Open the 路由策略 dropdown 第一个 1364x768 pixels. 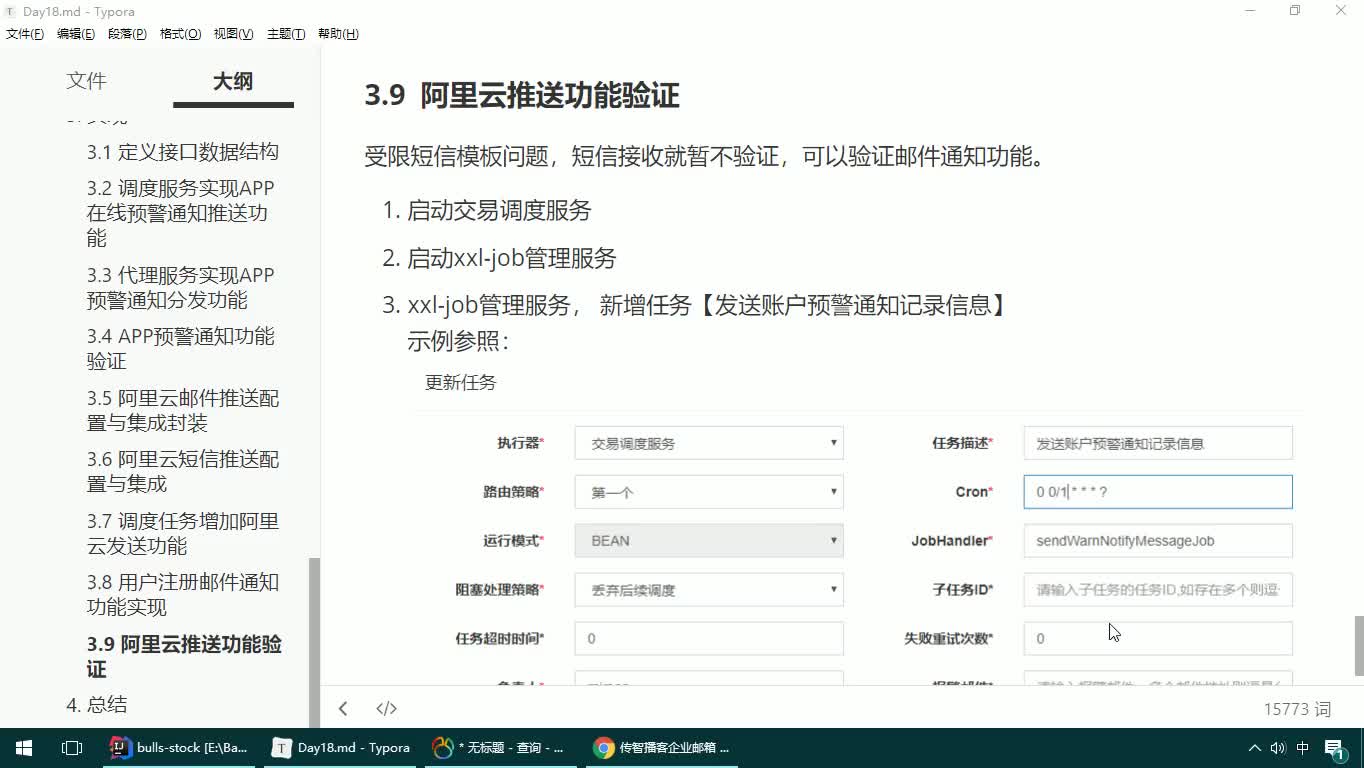(x=709, y=492)
